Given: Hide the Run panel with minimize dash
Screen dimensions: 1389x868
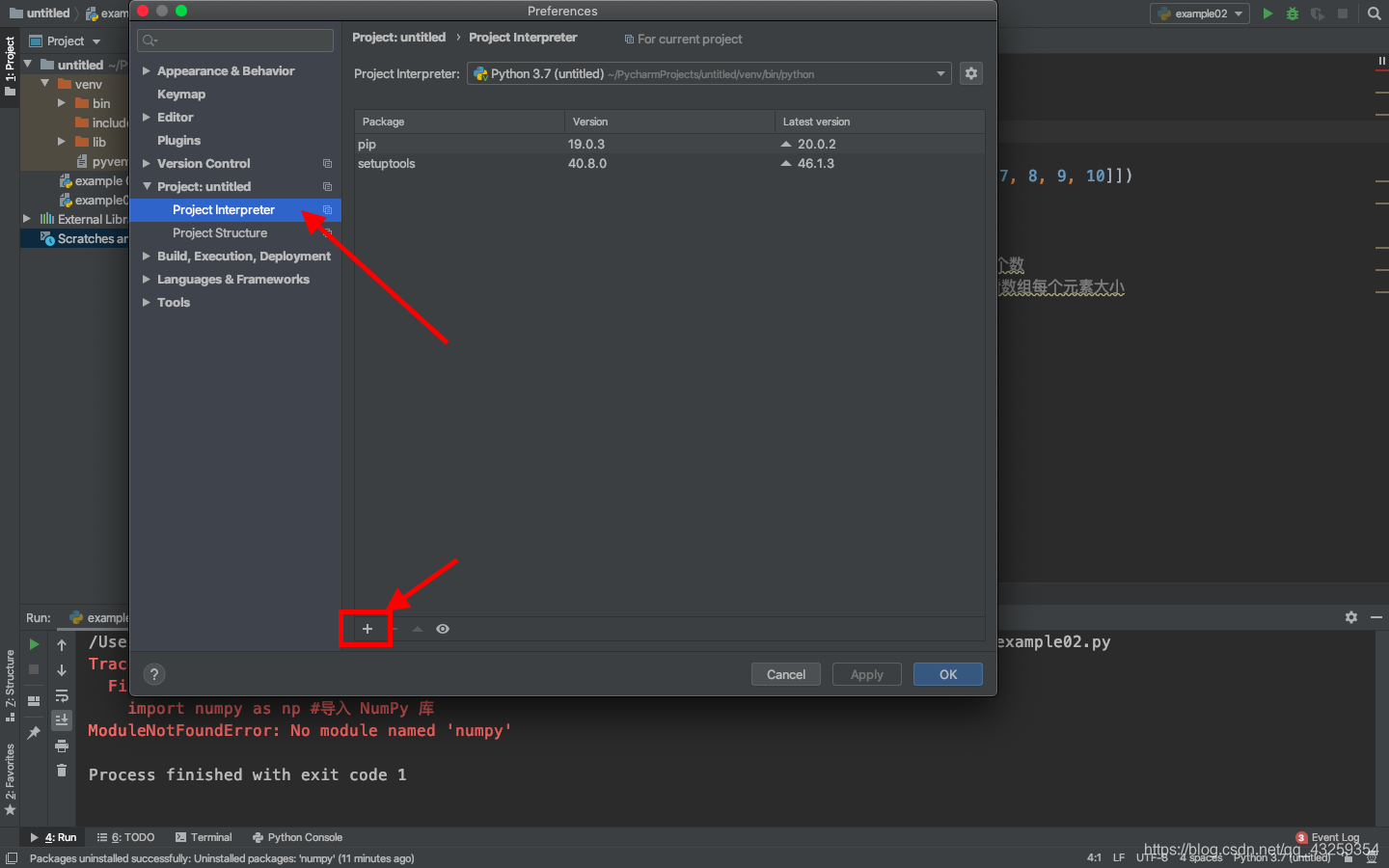Looking at the screenshot, I should click(1376, 617).
